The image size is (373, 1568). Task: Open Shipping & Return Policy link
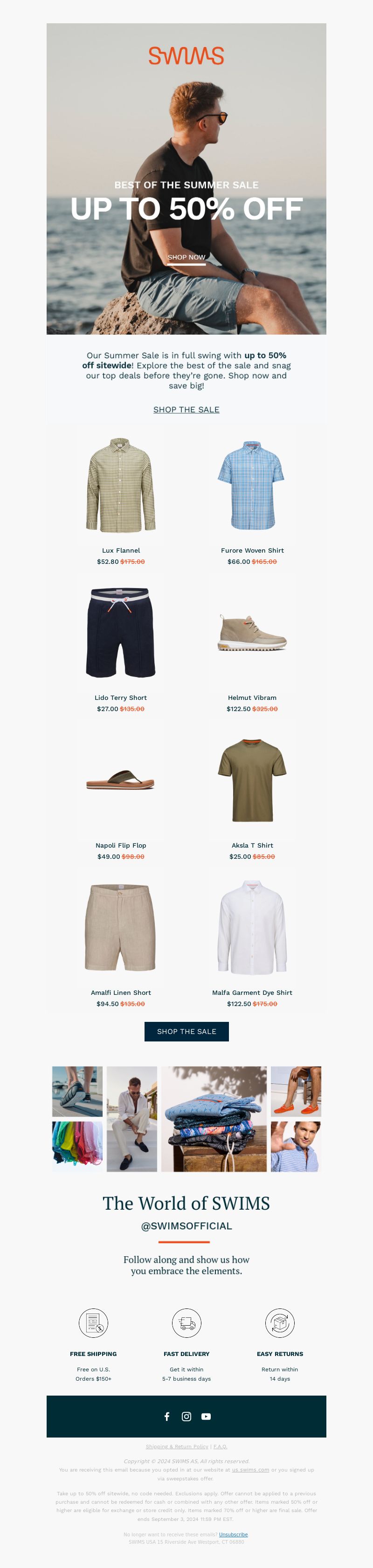pyautogui.click(x=177, y=1446)
